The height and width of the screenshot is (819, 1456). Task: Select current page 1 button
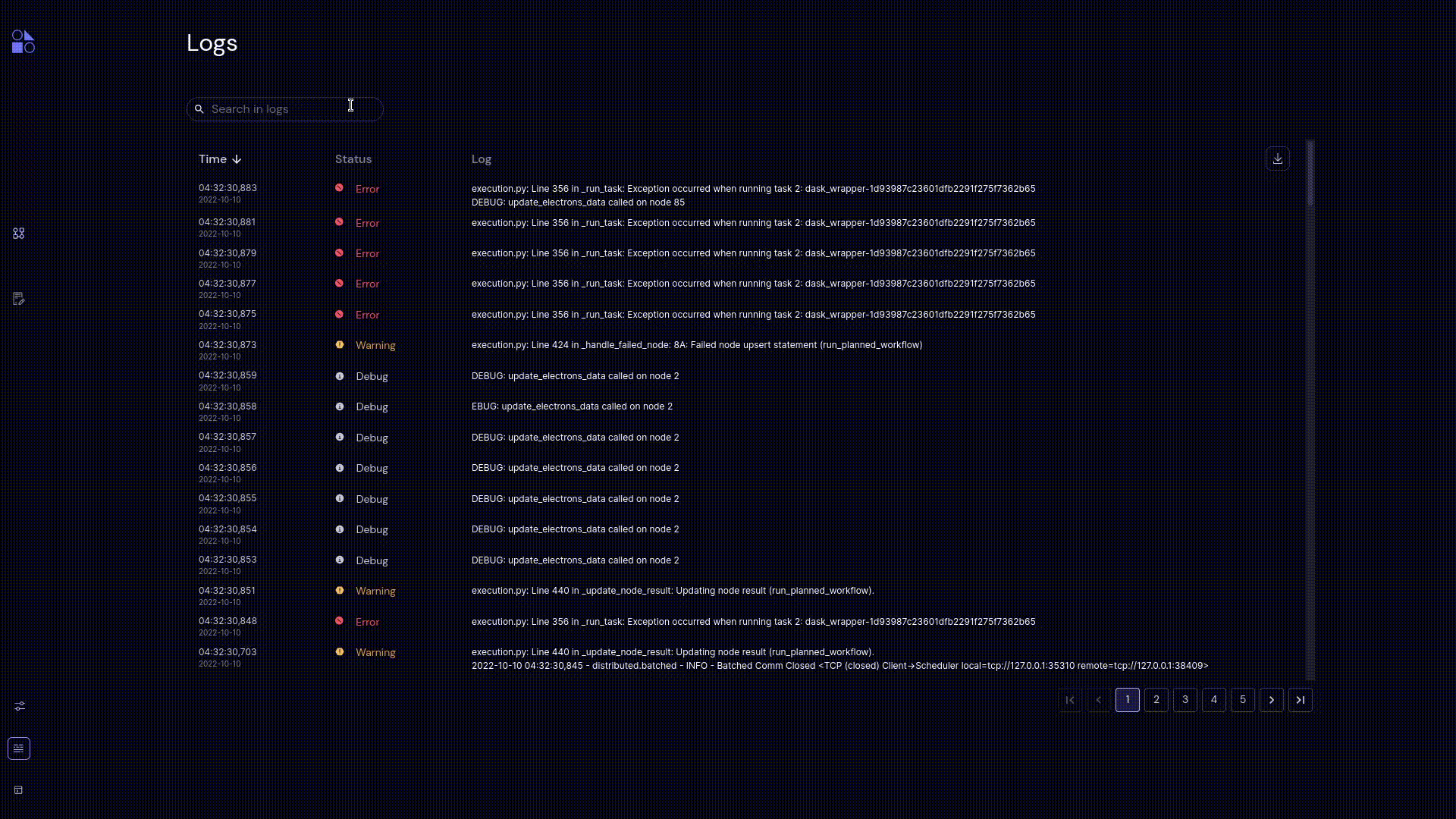pos(1128,700)
